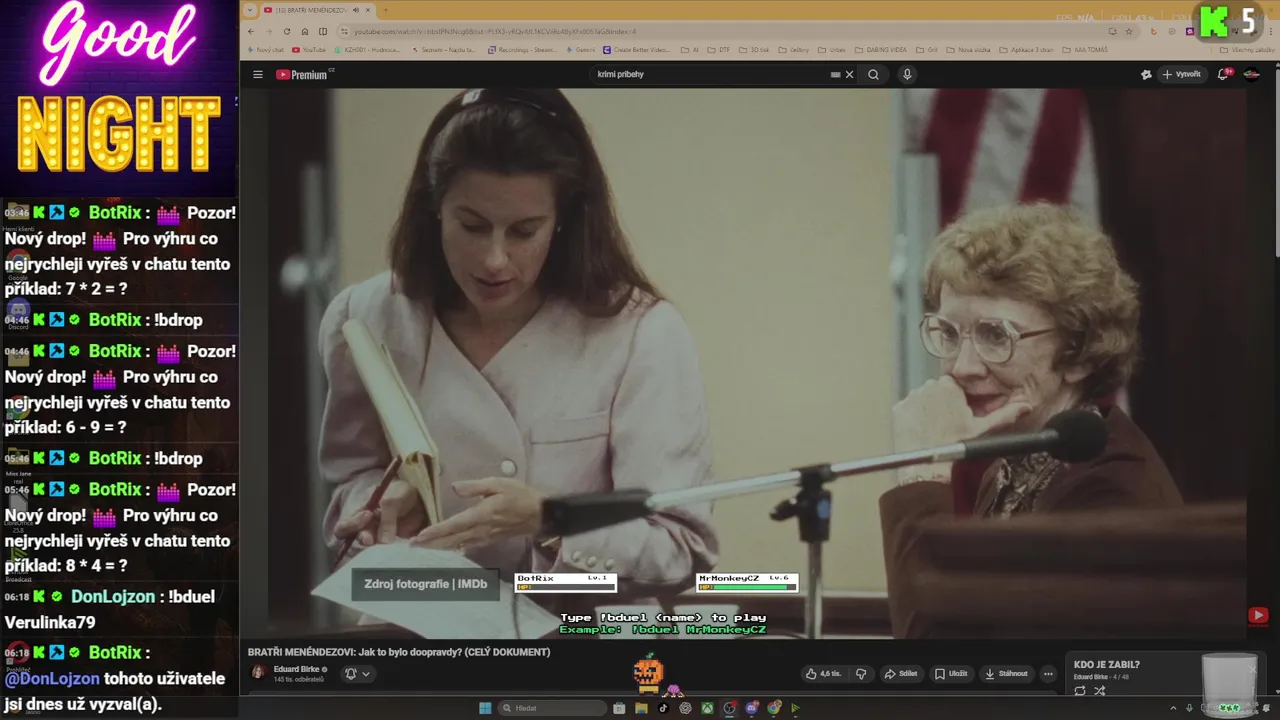
Task: Clear the 'krimi pribehy' search text
Action: point(850,75)
